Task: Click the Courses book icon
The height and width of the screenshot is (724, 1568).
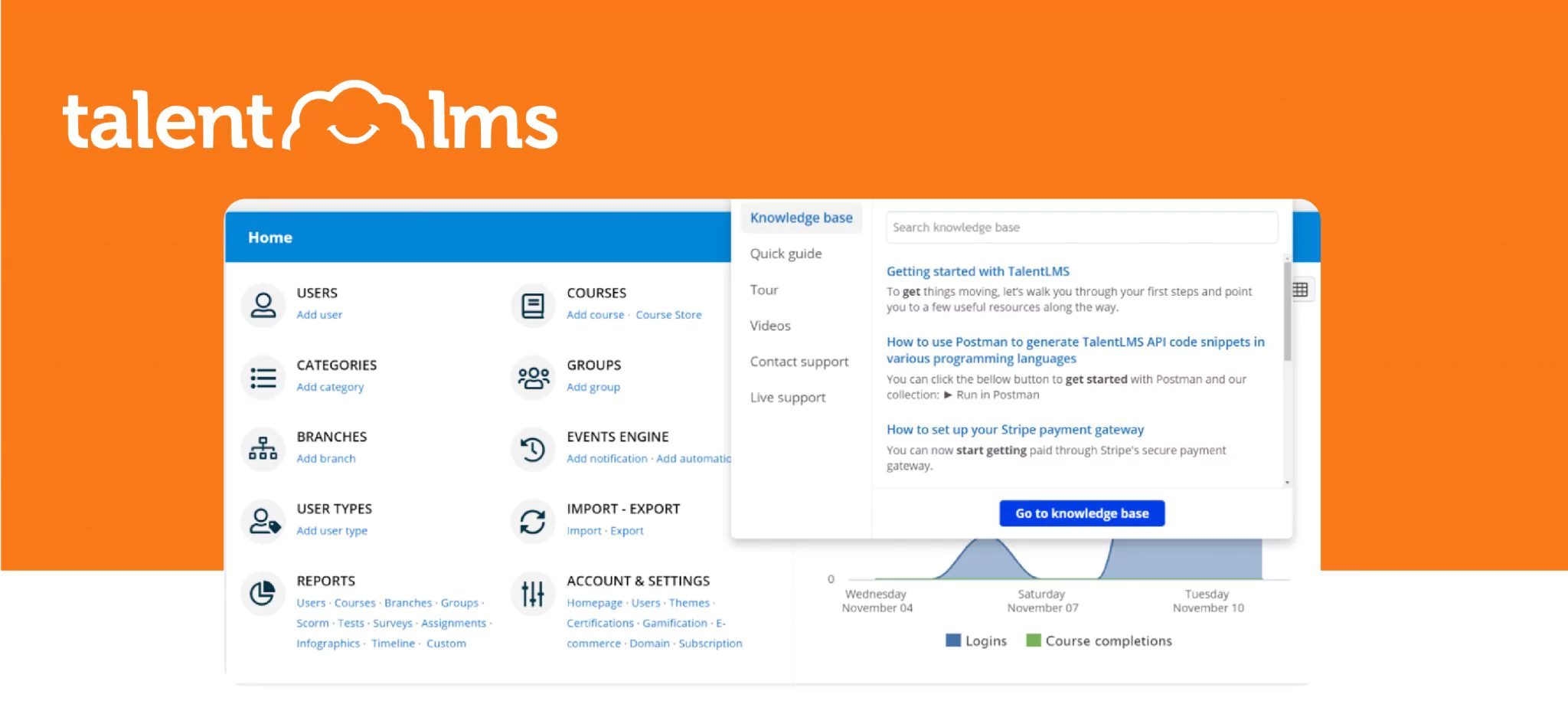Action: pos(533,305)
